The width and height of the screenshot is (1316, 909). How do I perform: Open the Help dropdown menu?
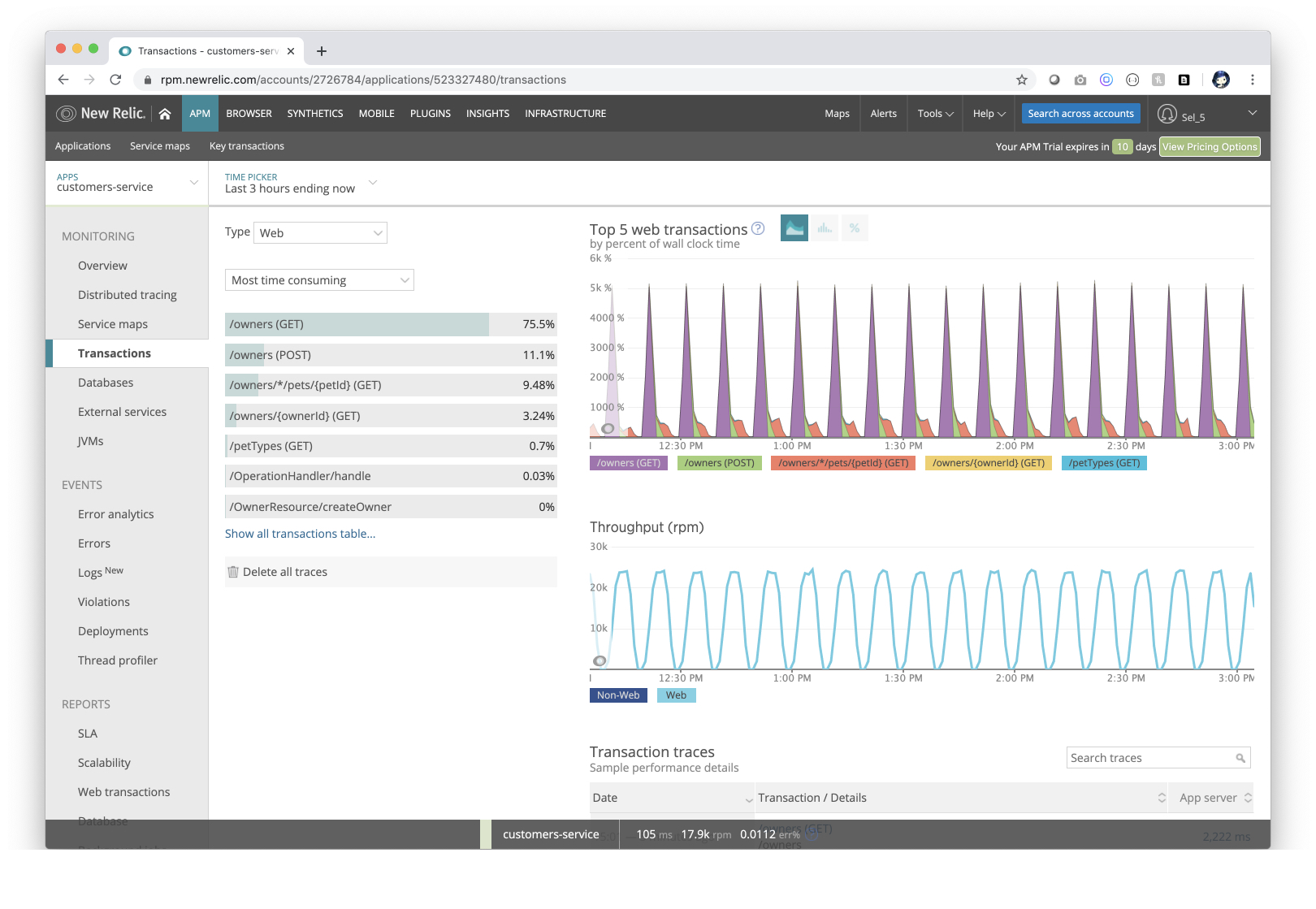[989, 114]
